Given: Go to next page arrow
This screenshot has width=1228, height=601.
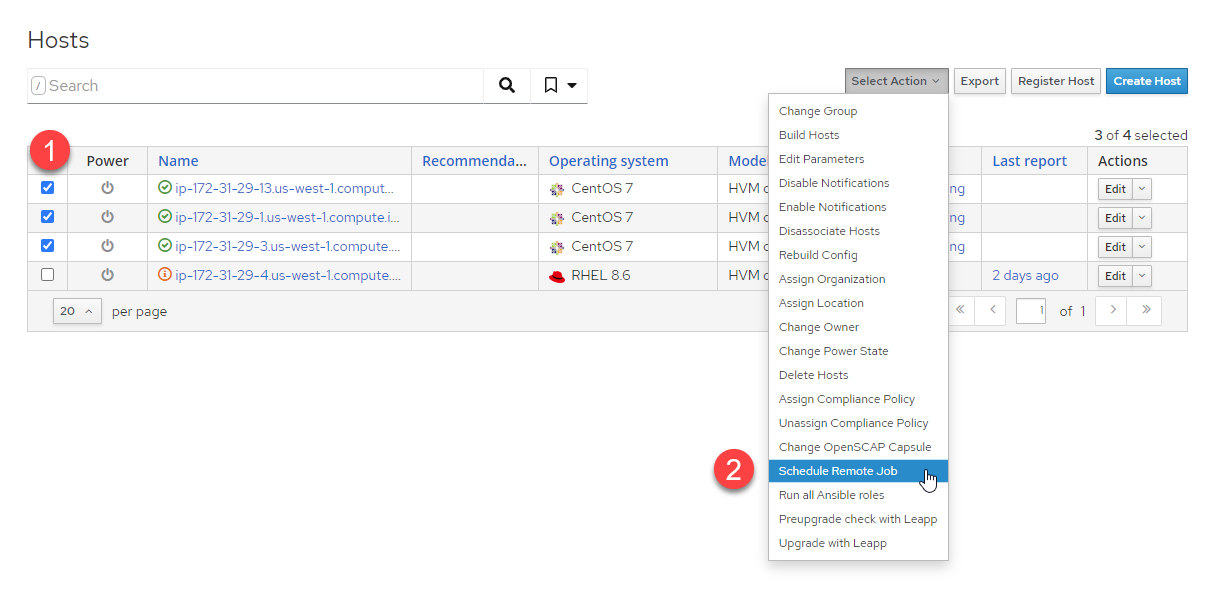Looking at the screenshot, I should coord(1112,311).
